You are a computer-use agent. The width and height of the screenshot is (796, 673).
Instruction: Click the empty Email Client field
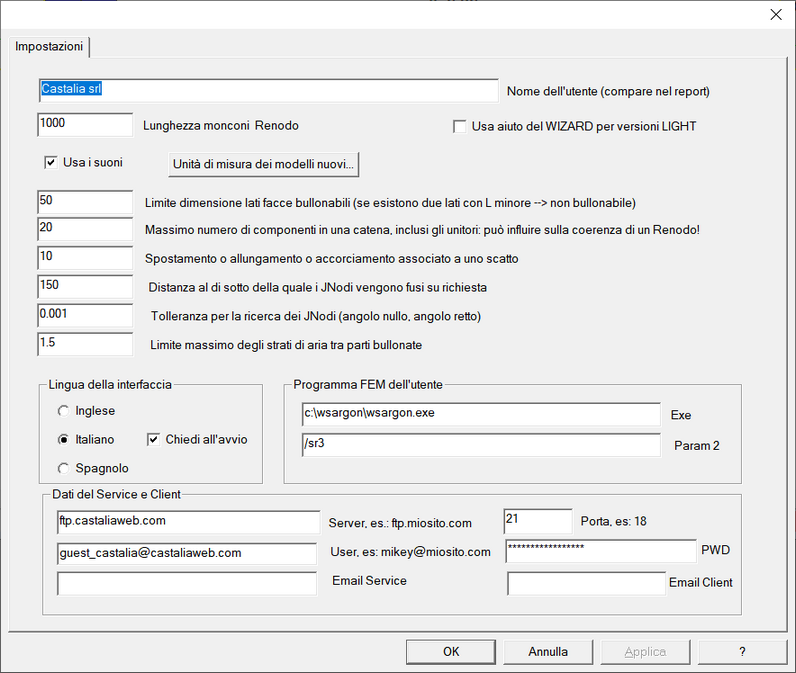586,583
